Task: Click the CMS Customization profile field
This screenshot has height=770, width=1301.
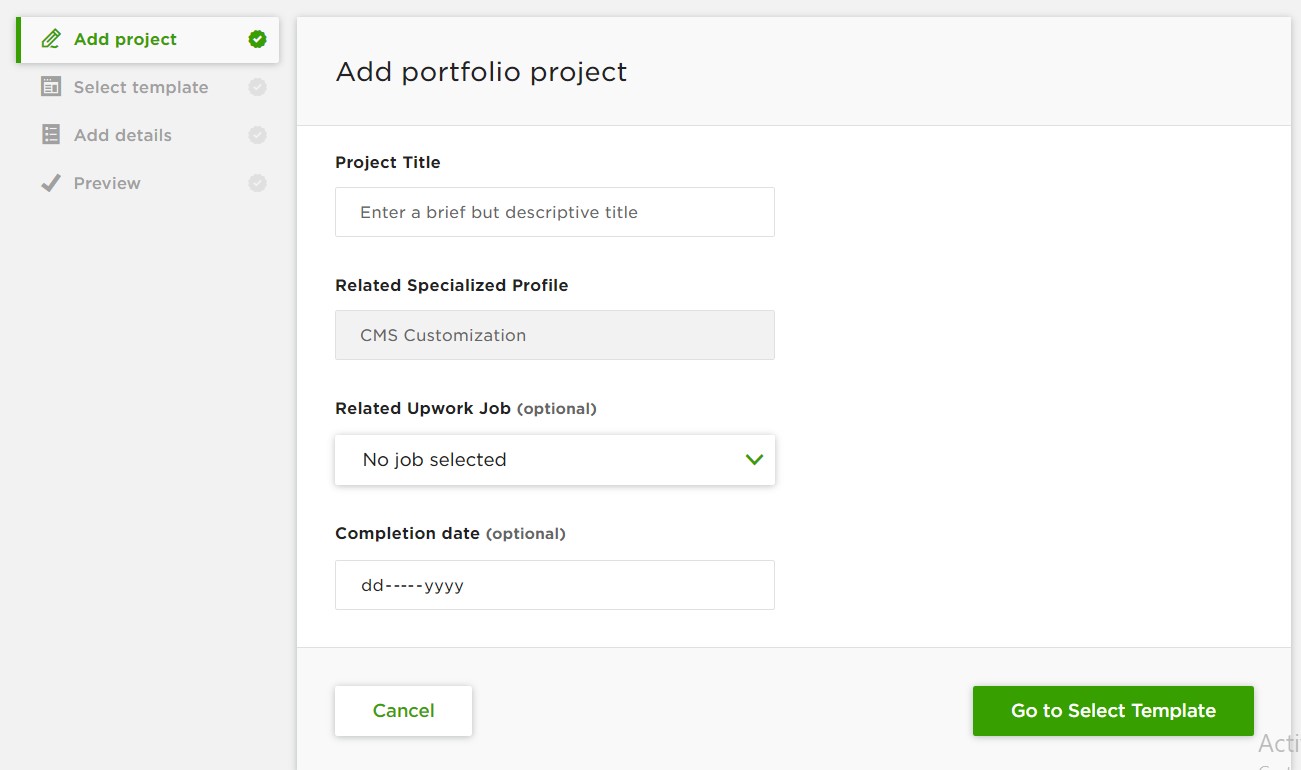Action: (554, 335)
